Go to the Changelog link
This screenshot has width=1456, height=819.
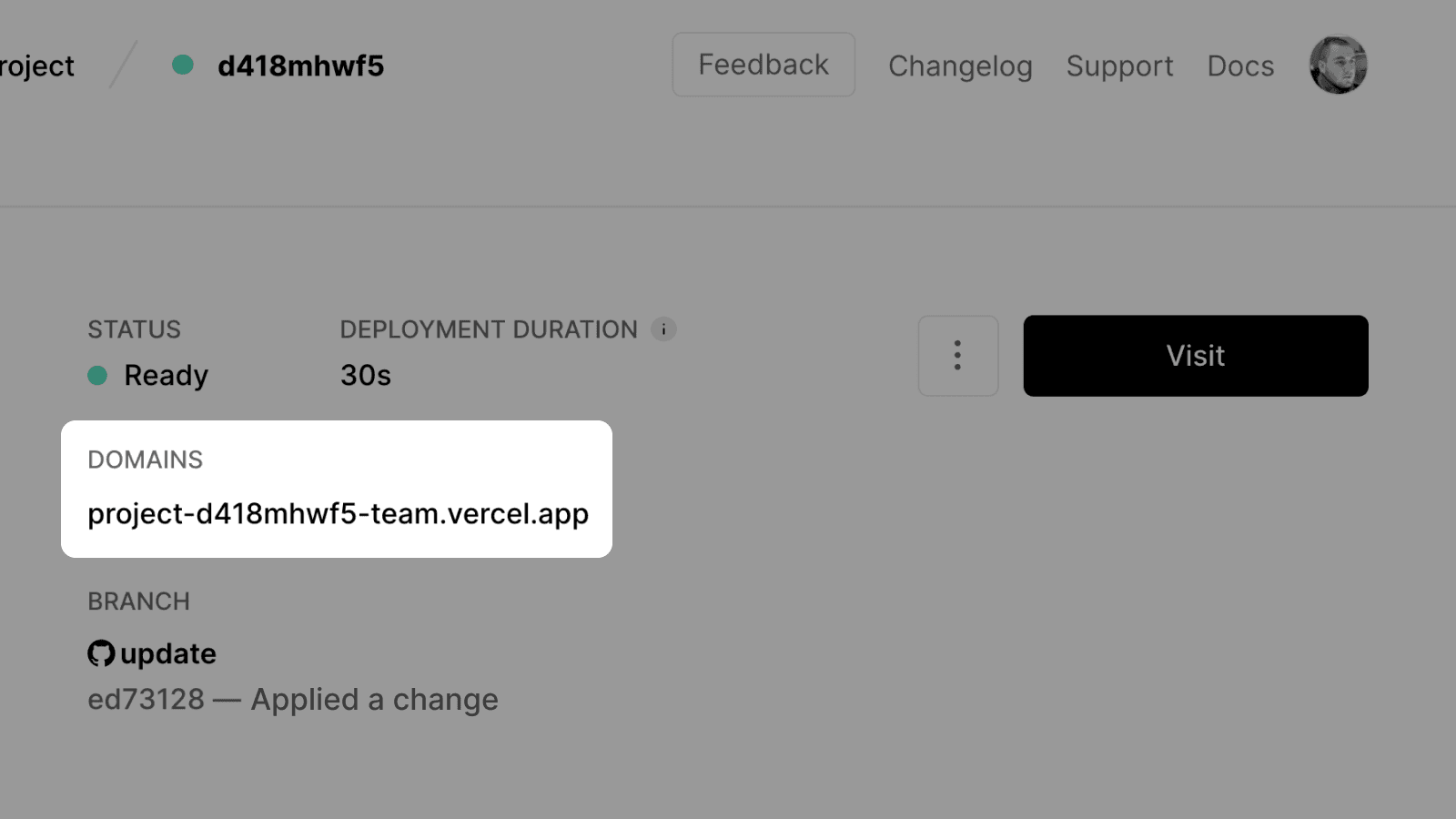click(960, 66)
